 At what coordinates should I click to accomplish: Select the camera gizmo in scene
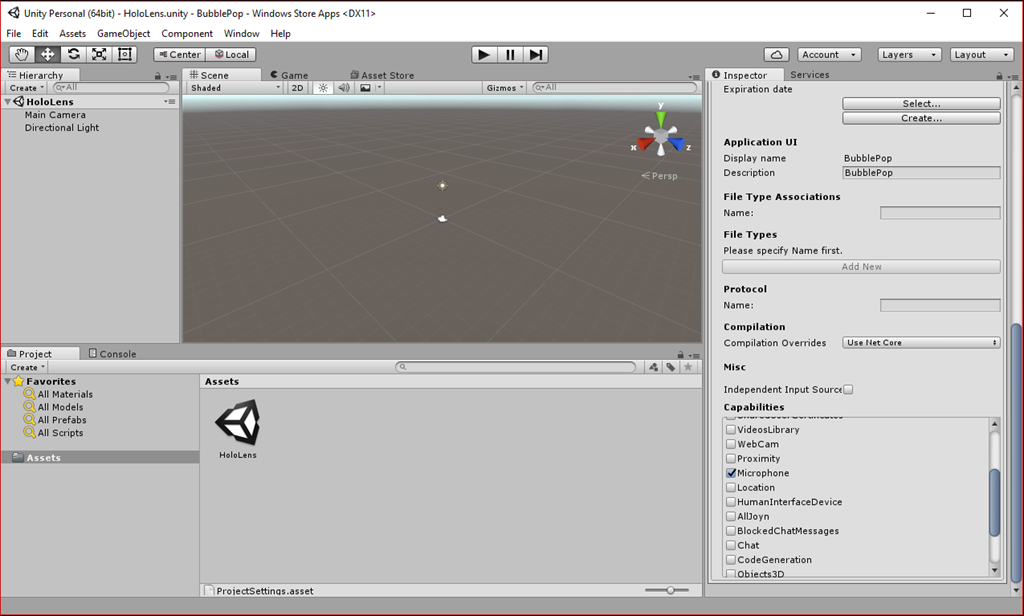pos(442,219)
